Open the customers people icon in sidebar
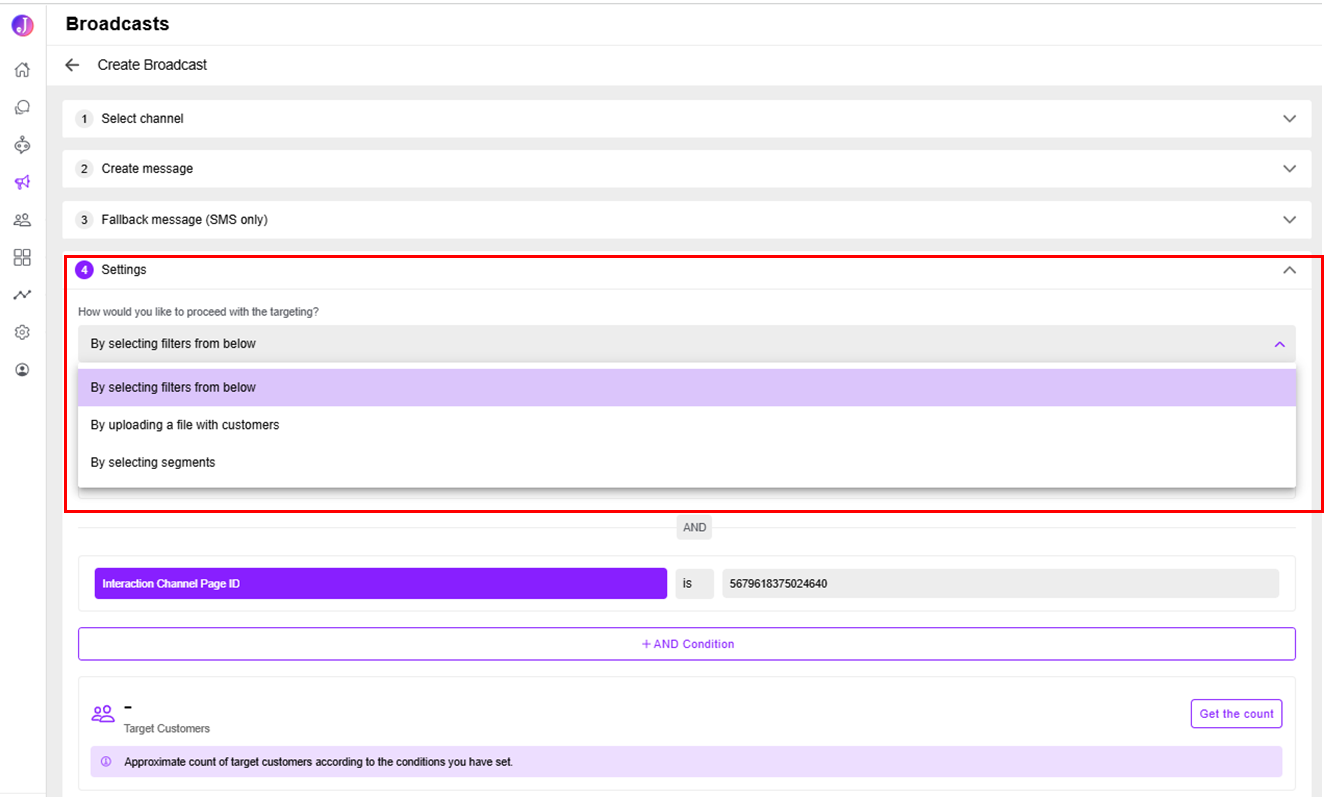Image resolution: width=1324 pixels, height=797 pixels. 22,220
